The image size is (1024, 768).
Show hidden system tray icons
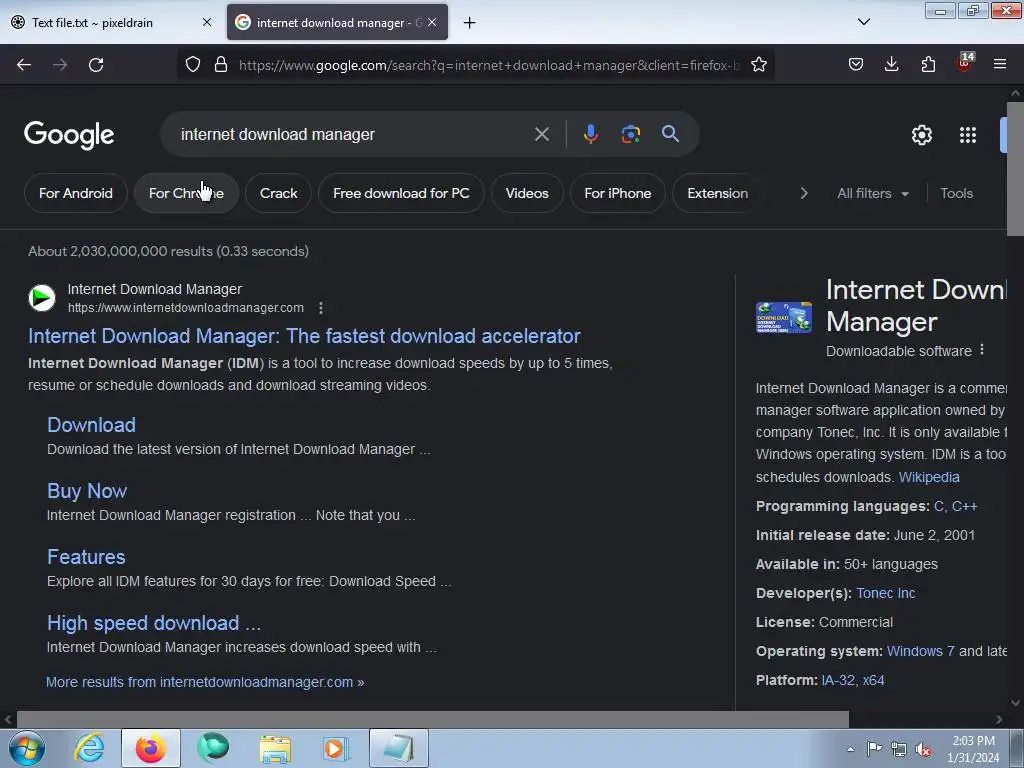(850, 749)
